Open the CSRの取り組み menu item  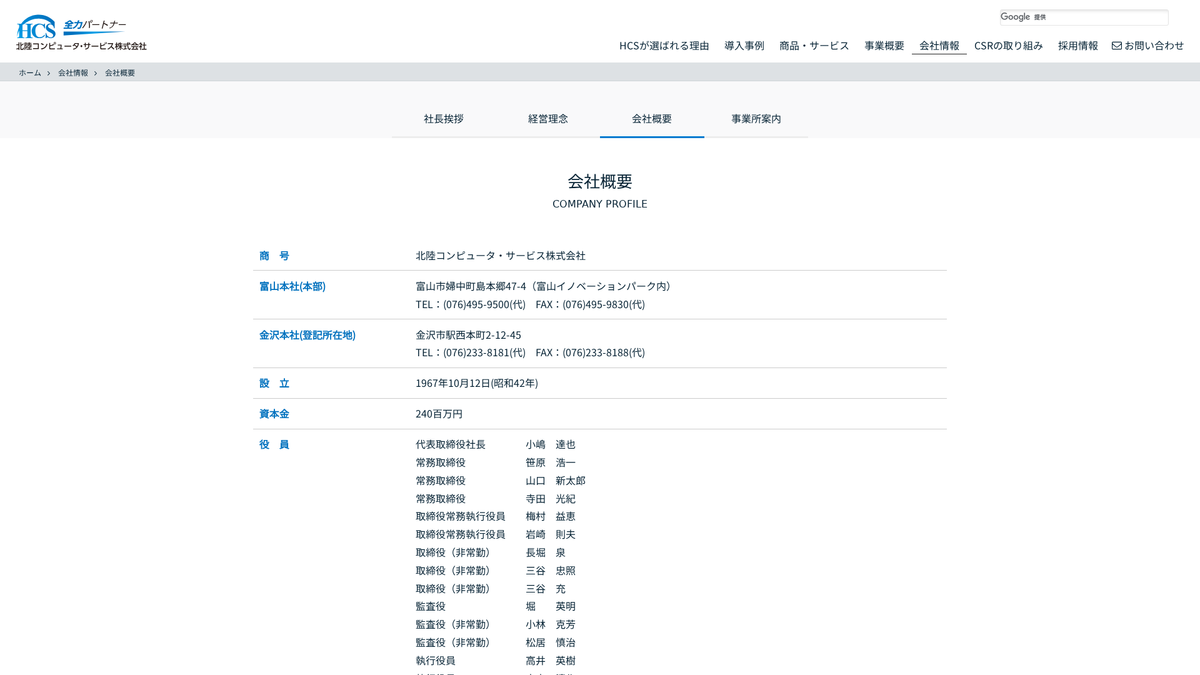1008,46
